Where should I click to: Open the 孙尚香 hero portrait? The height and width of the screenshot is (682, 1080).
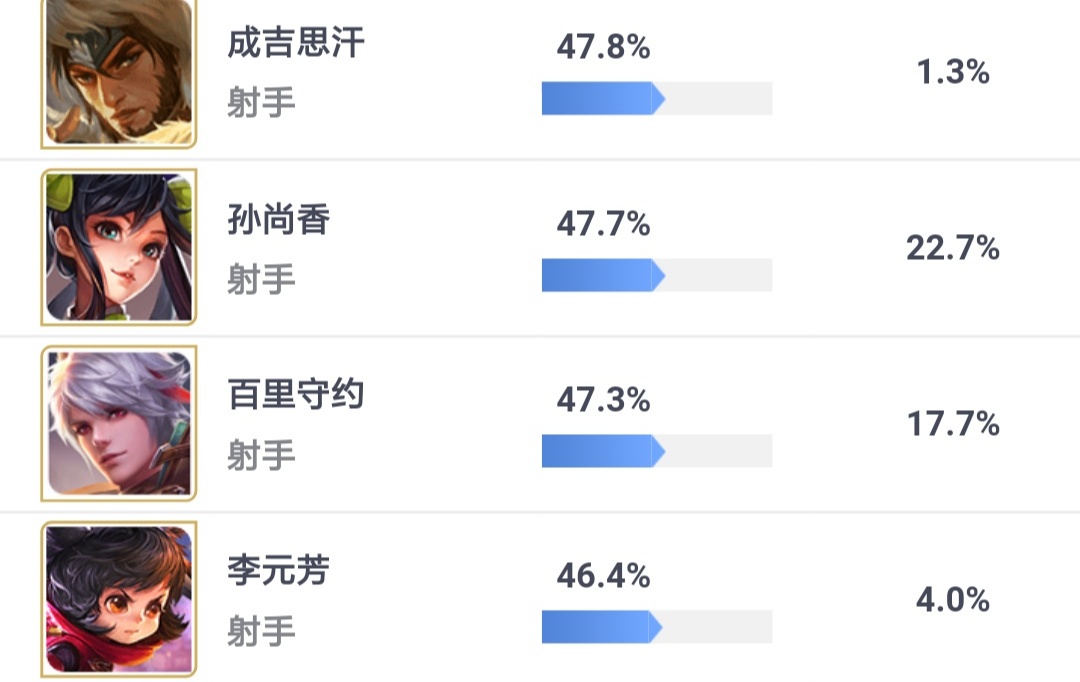pyautogui.click(x=119, y=247)
